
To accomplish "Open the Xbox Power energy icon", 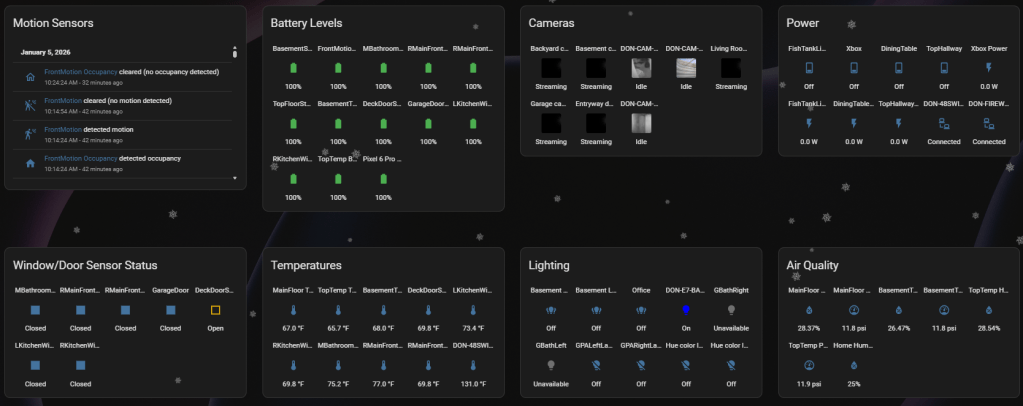I will (988, 68).
